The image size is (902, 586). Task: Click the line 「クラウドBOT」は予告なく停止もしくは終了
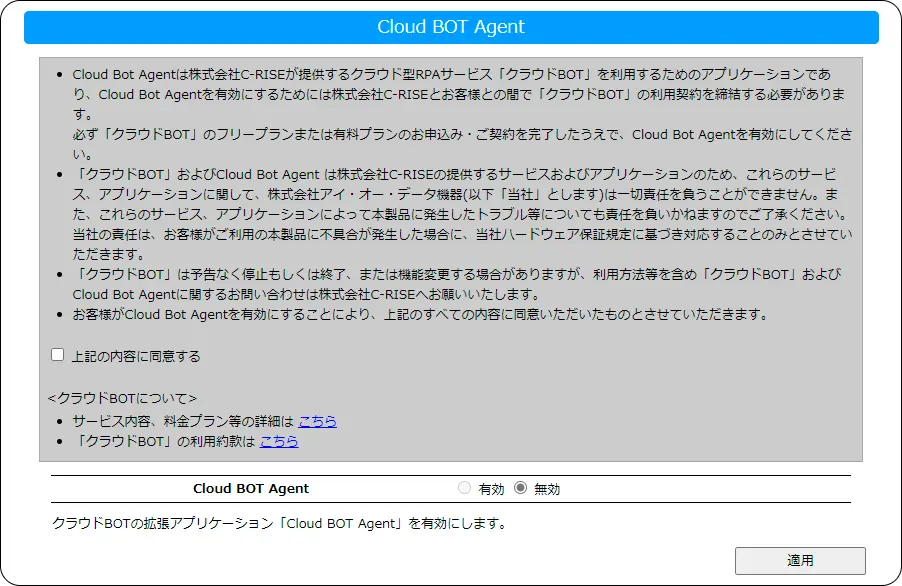coord(457,274)
